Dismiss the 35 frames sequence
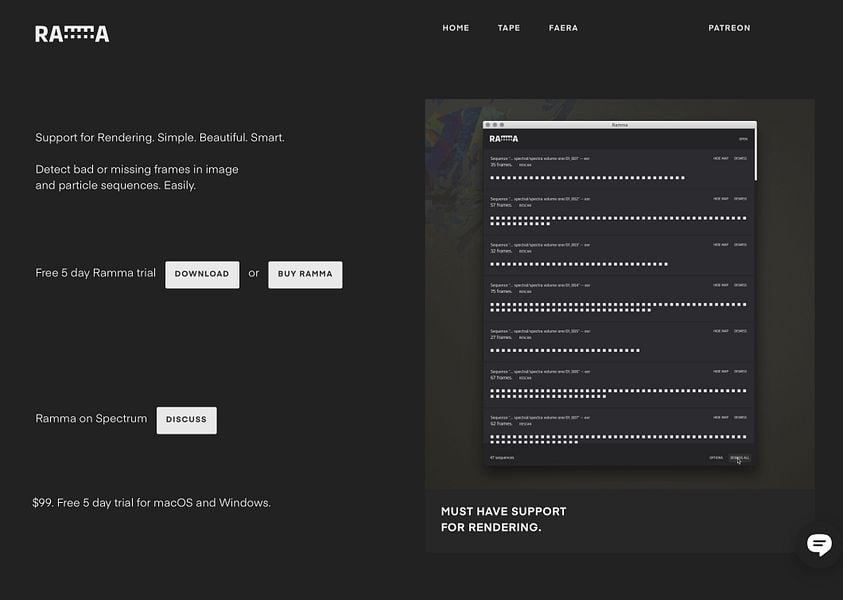 click(x=740, y=159)
